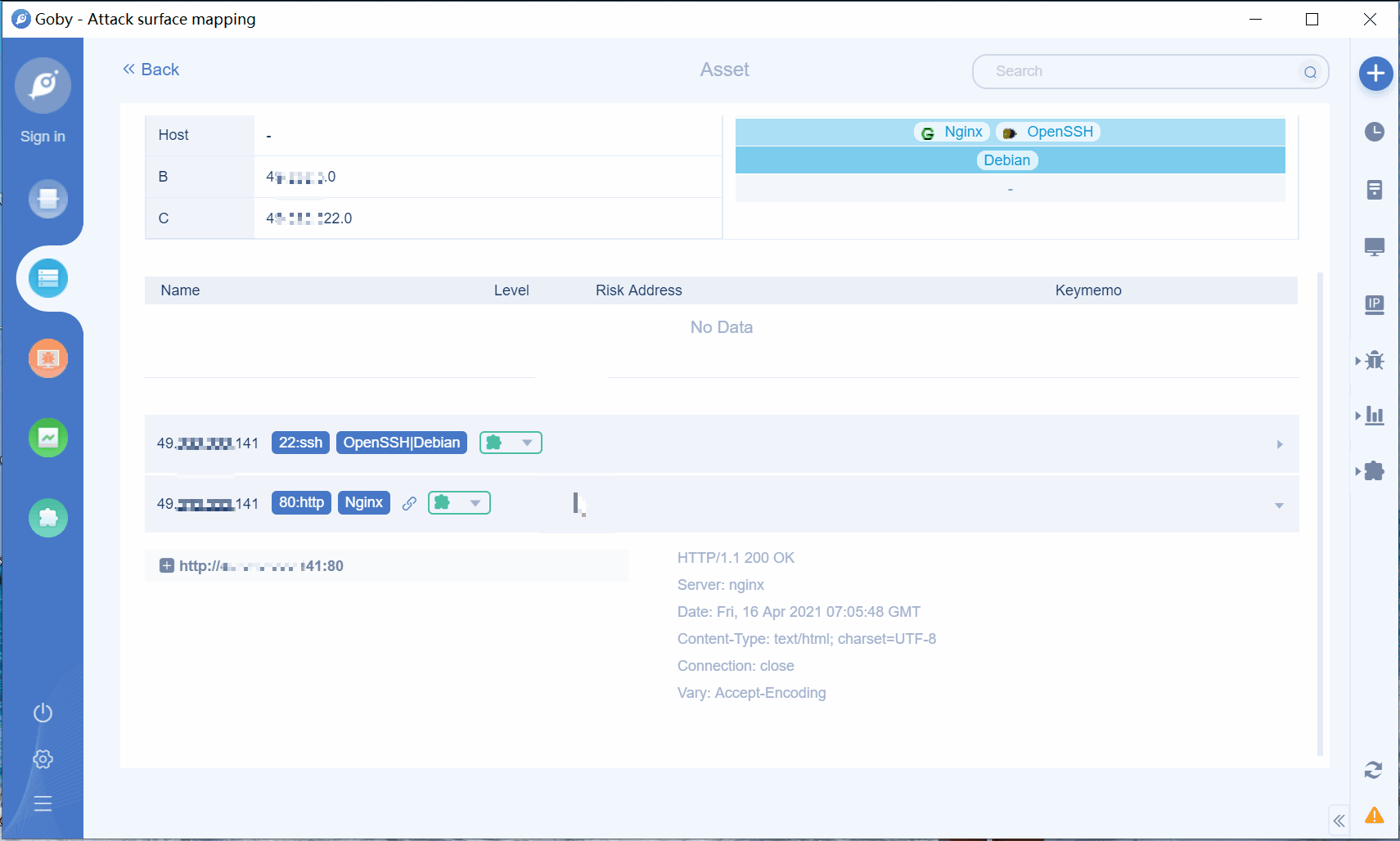Collapse the 80:http row arrow
The height and width of the screenshot is (841, 1400).
(1279, 506)
